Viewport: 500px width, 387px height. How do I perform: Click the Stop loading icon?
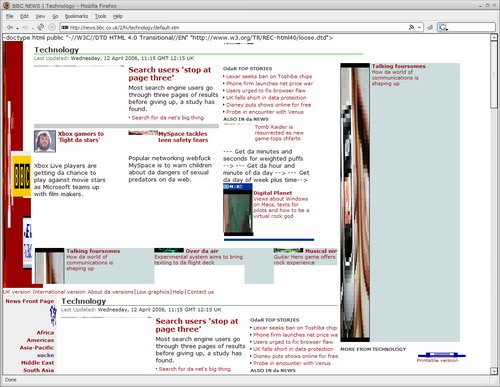(52, 27)
